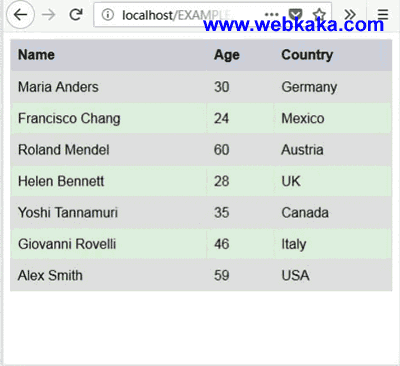This screenshot has width=400, height=366.
Task: Save page to Pocket icon
Action: click(x=295, y=14)
